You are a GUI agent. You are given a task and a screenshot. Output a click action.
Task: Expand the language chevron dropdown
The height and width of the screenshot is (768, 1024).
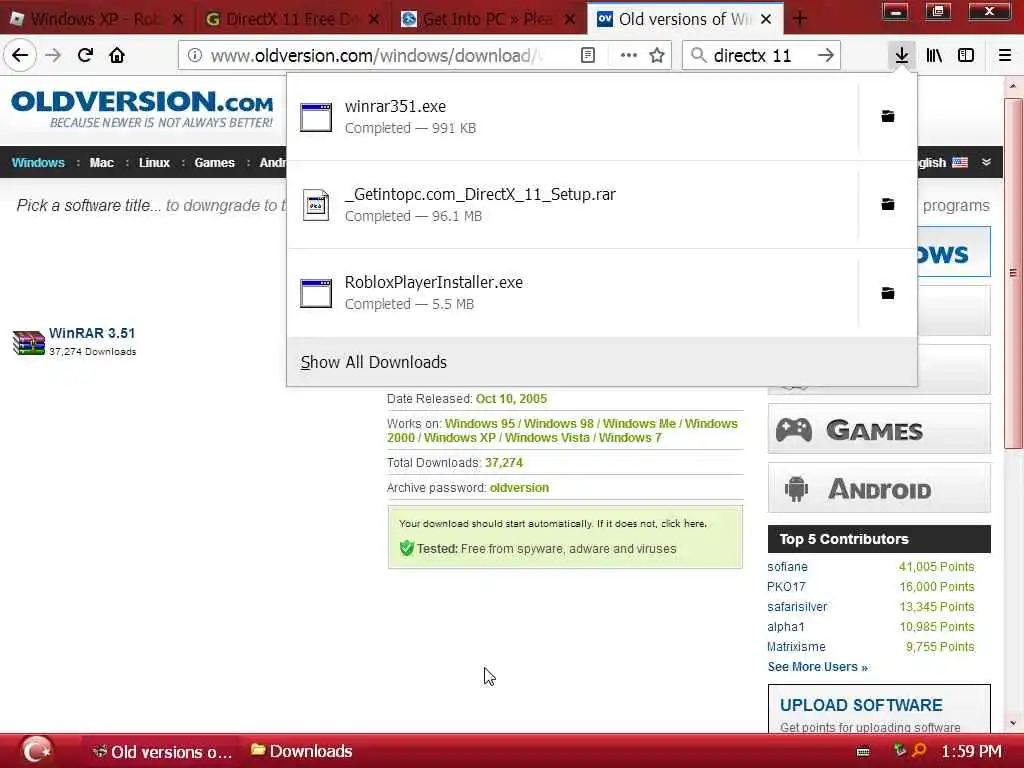coord(986,162)
